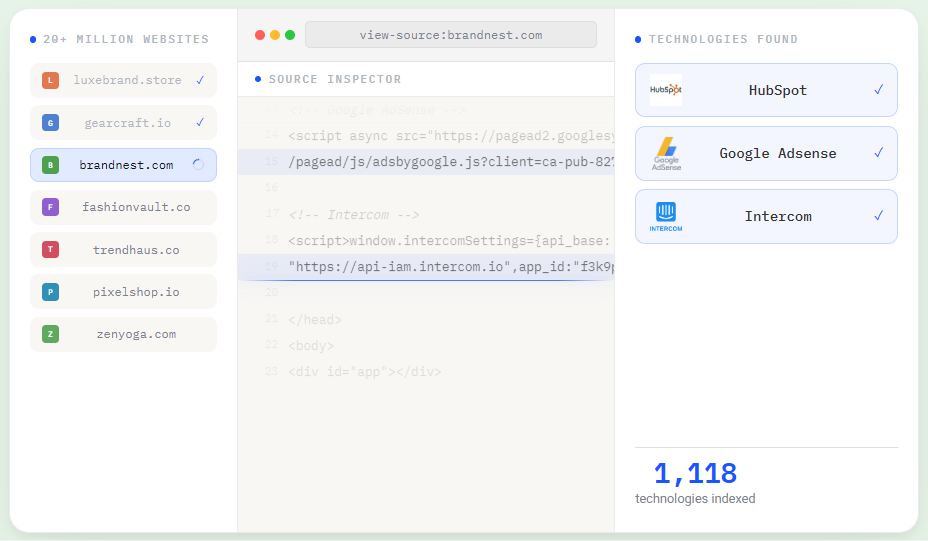Click the green B icon for brandnest.com
Screen dimensions: 928x541
[50, 165]
